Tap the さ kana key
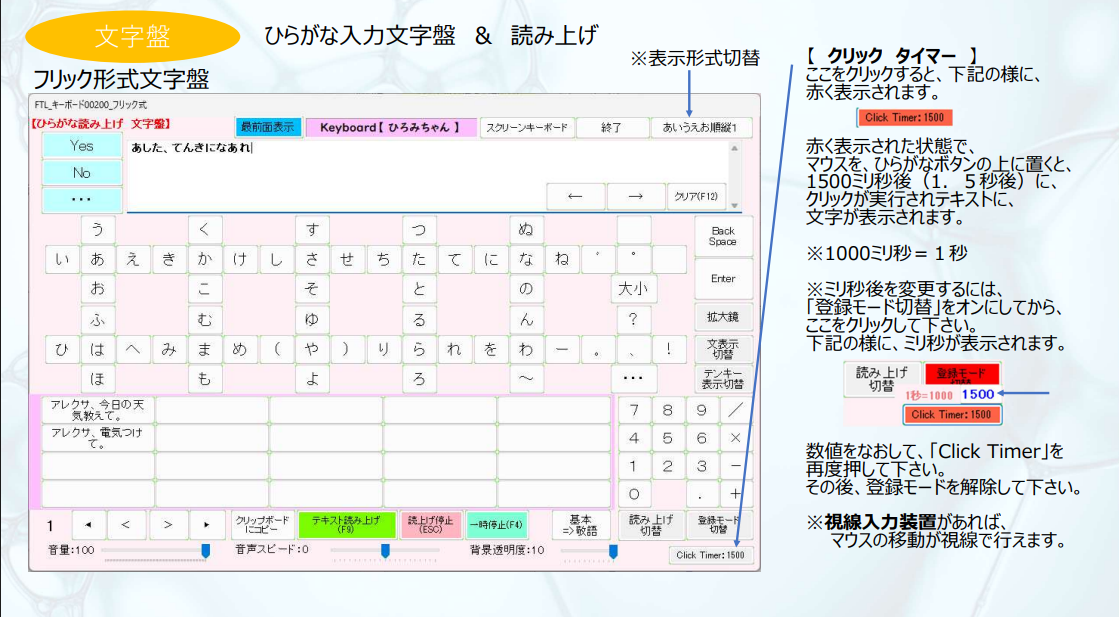1119x617 pixels. coord(312,260)
